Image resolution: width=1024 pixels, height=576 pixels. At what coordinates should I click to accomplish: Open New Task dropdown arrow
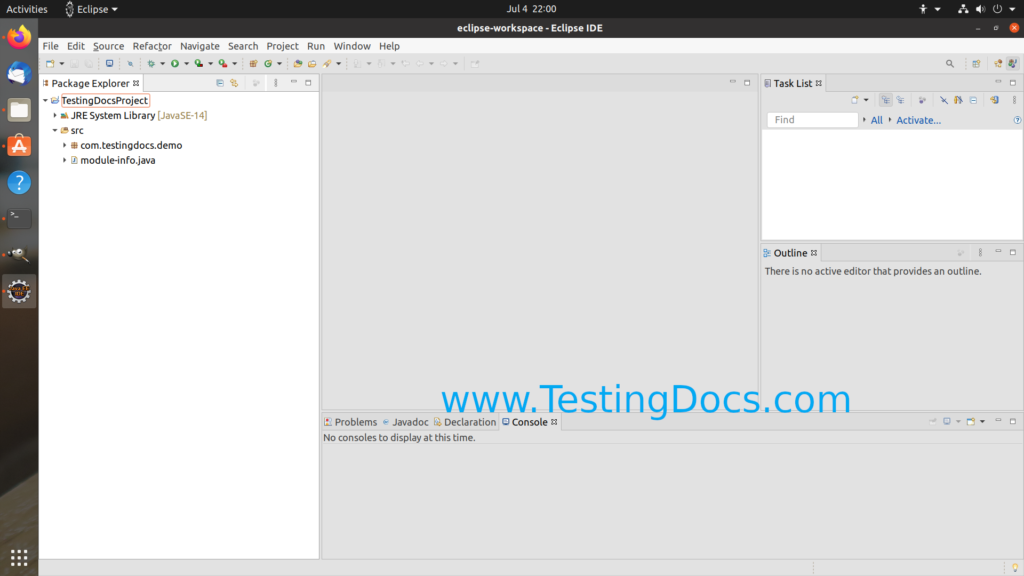[866, 100]
